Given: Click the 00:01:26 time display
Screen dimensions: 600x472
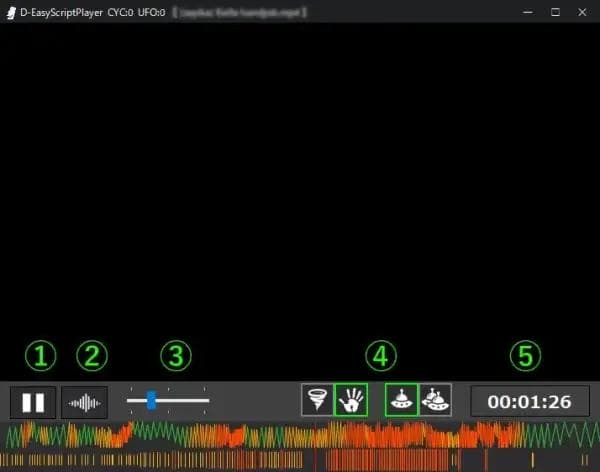Looking at the screenshot, I should [530, 402].
